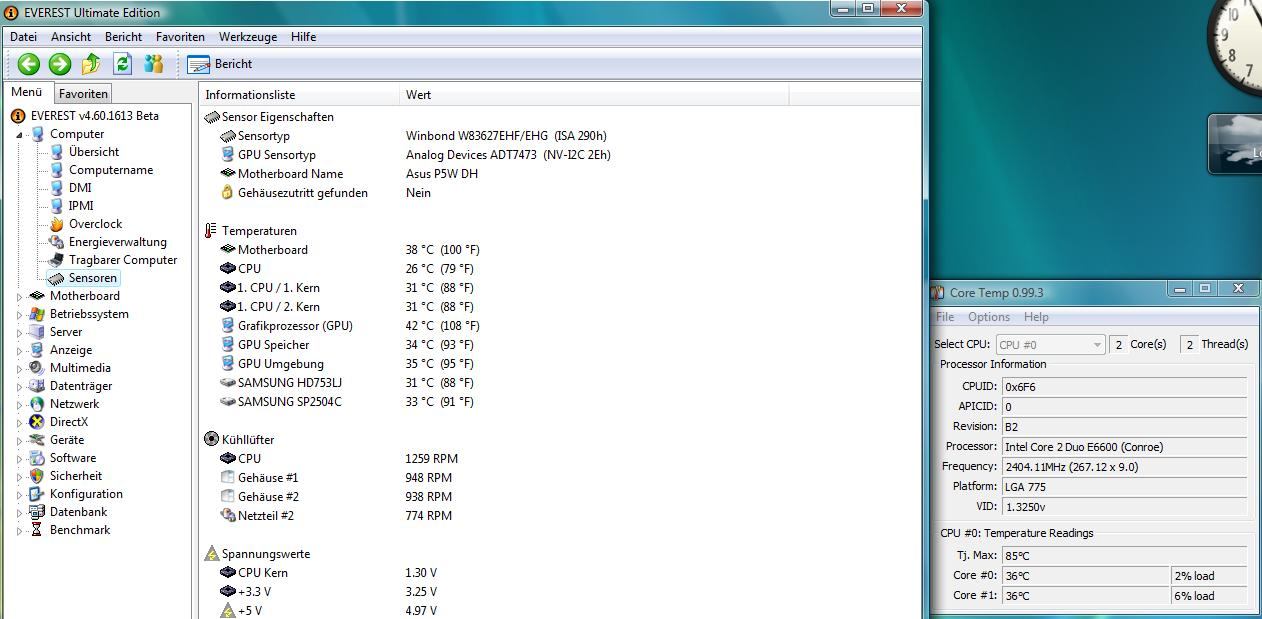Click the Informationsliste column header

coord(299,95)
